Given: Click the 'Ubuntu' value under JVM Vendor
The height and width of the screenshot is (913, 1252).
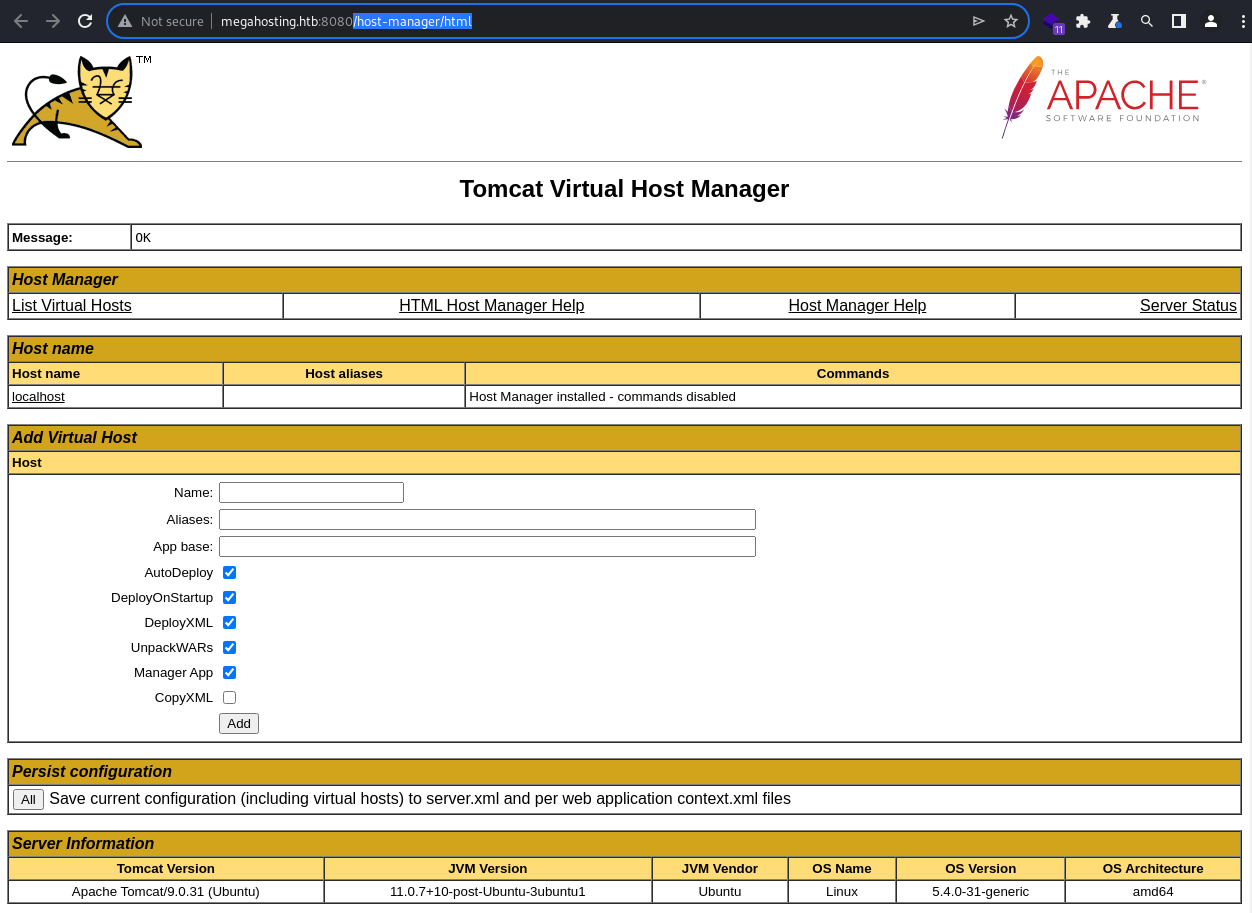Looking at the screenshot, I should (720, 892).
